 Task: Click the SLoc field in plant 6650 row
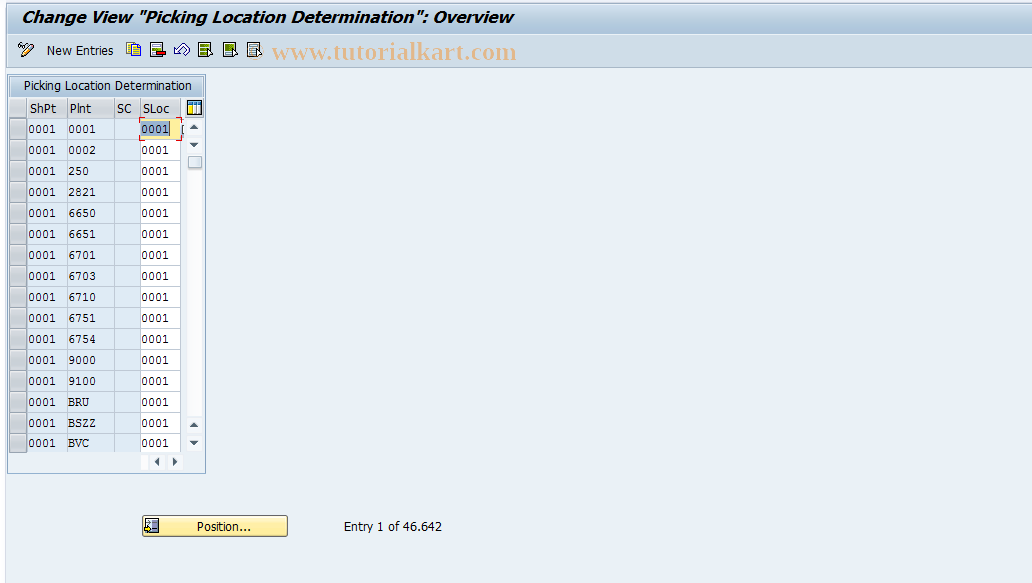[x=161, y=213]
